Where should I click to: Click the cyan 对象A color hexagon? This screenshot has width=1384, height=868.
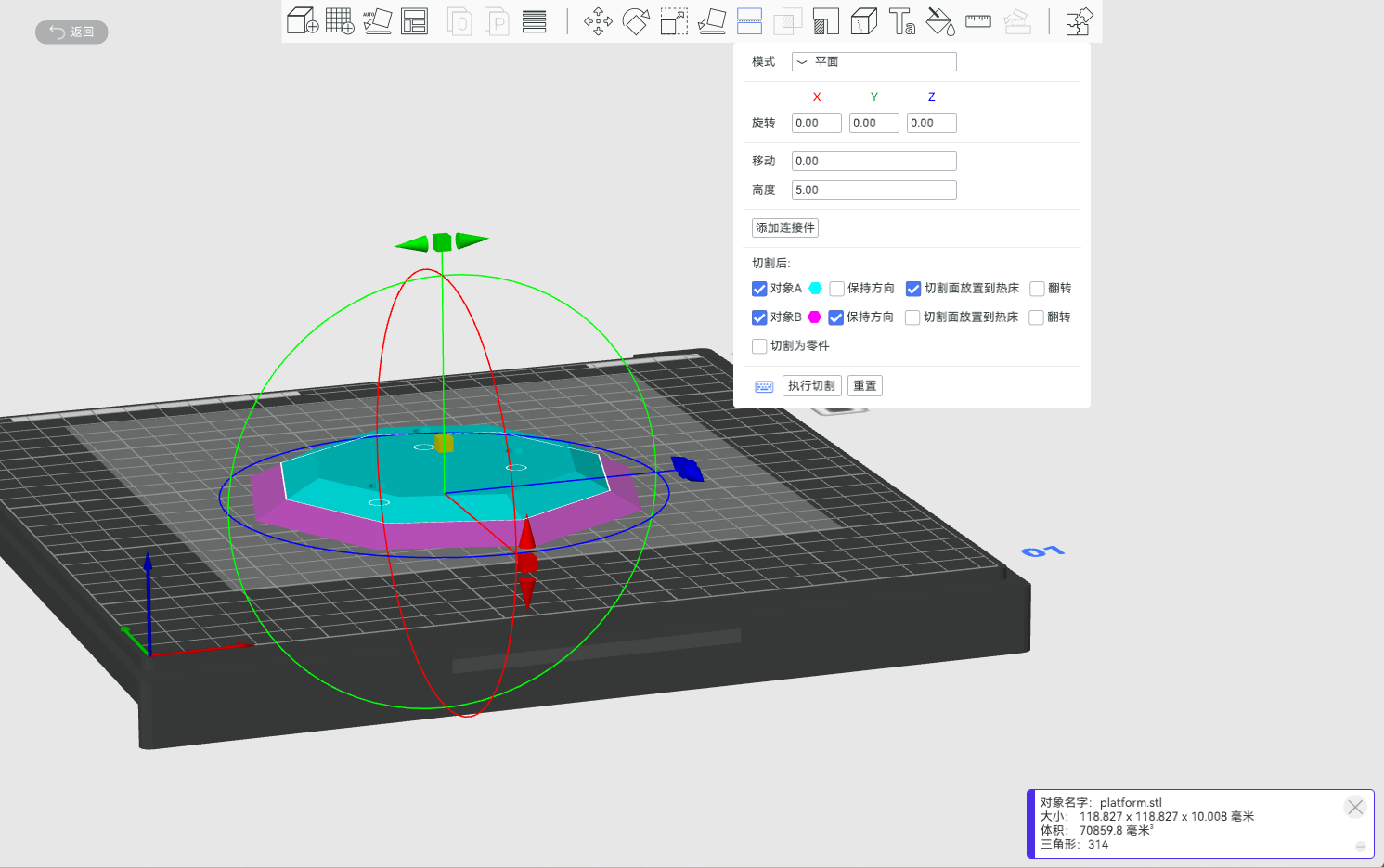pyautogui.click(x=815, y=289)
